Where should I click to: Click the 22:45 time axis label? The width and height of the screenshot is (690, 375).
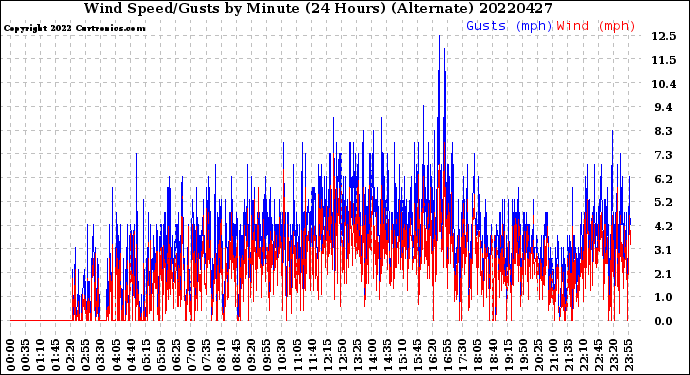coord(597,355)
